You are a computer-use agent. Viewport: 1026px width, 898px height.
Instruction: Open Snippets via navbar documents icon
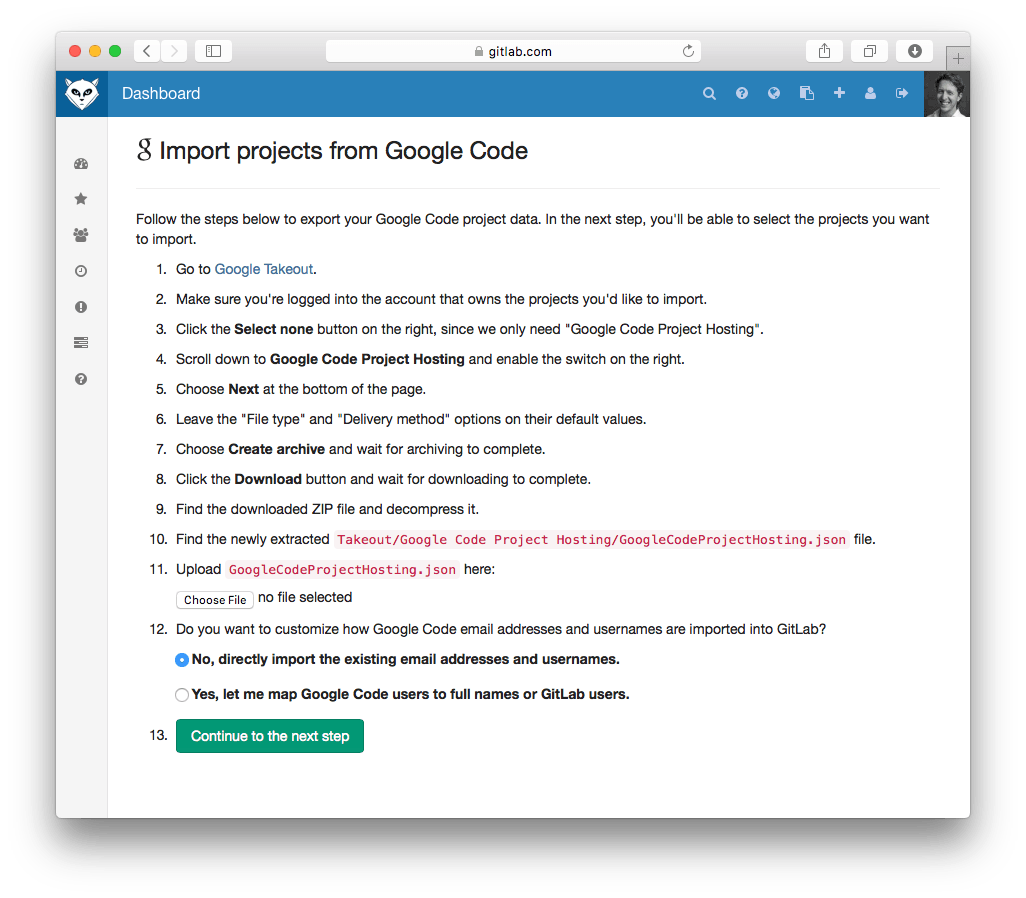pos(806,93)
